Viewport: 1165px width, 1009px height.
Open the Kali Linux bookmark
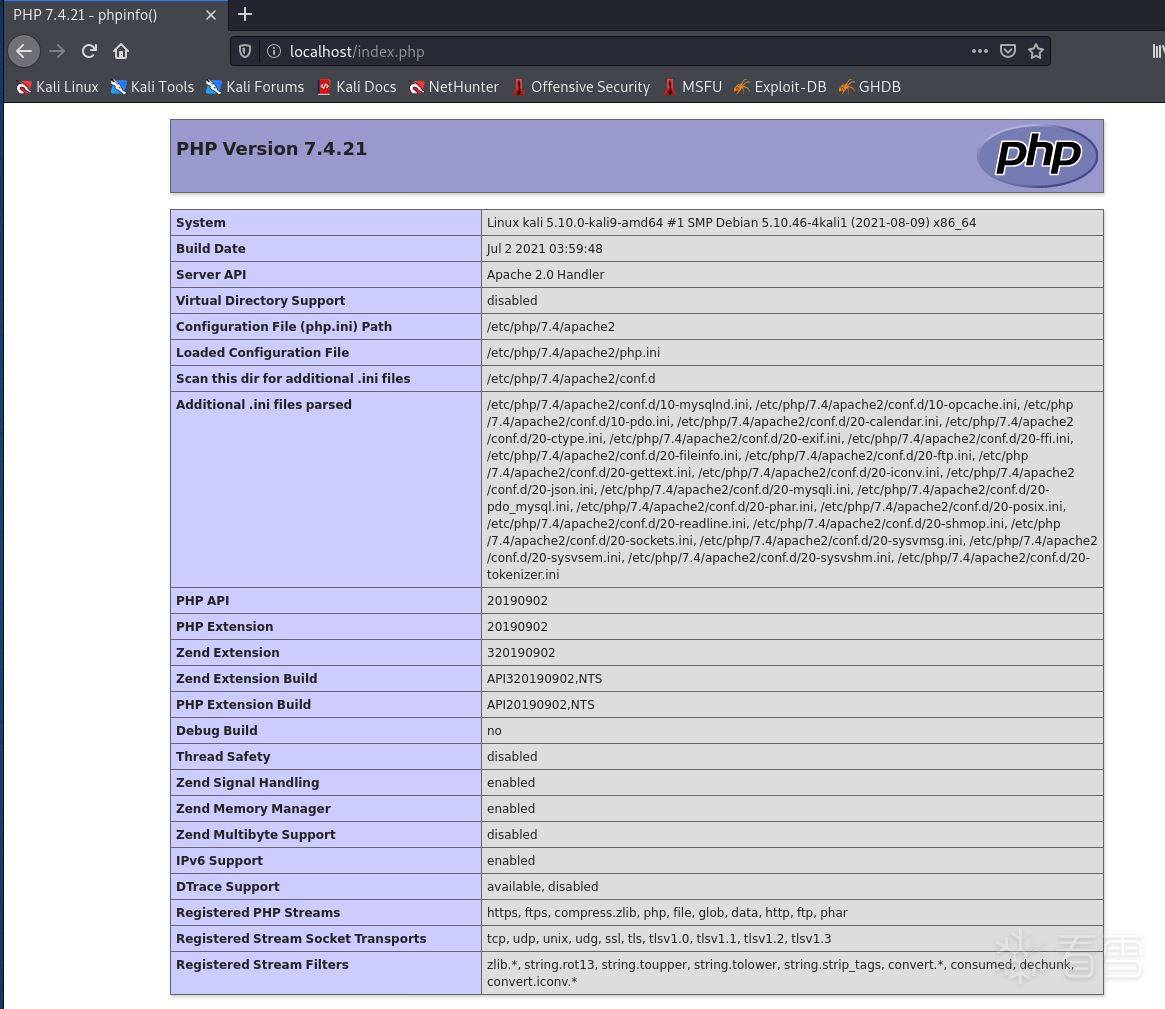[x=57, y=87]
